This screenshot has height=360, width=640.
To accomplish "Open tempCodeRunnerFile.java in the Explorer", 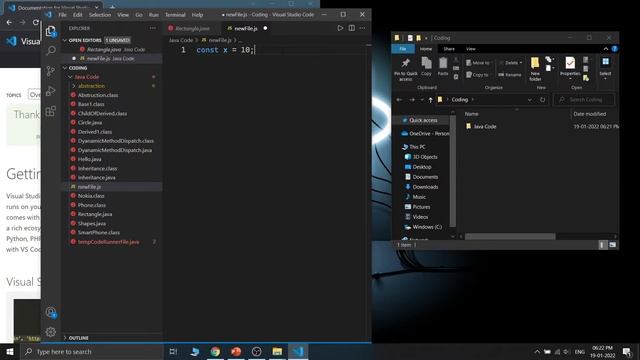I will 109,242.
